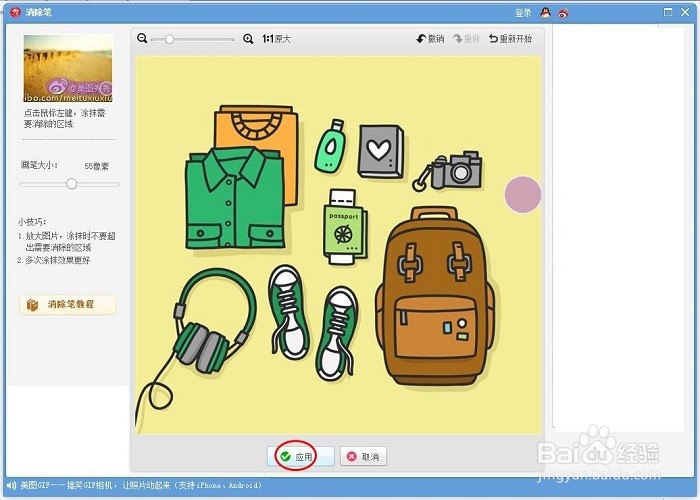This screenshot has width=700, height=500.
Task: Click 重新开始 restart button
Action: pos(511,39)
